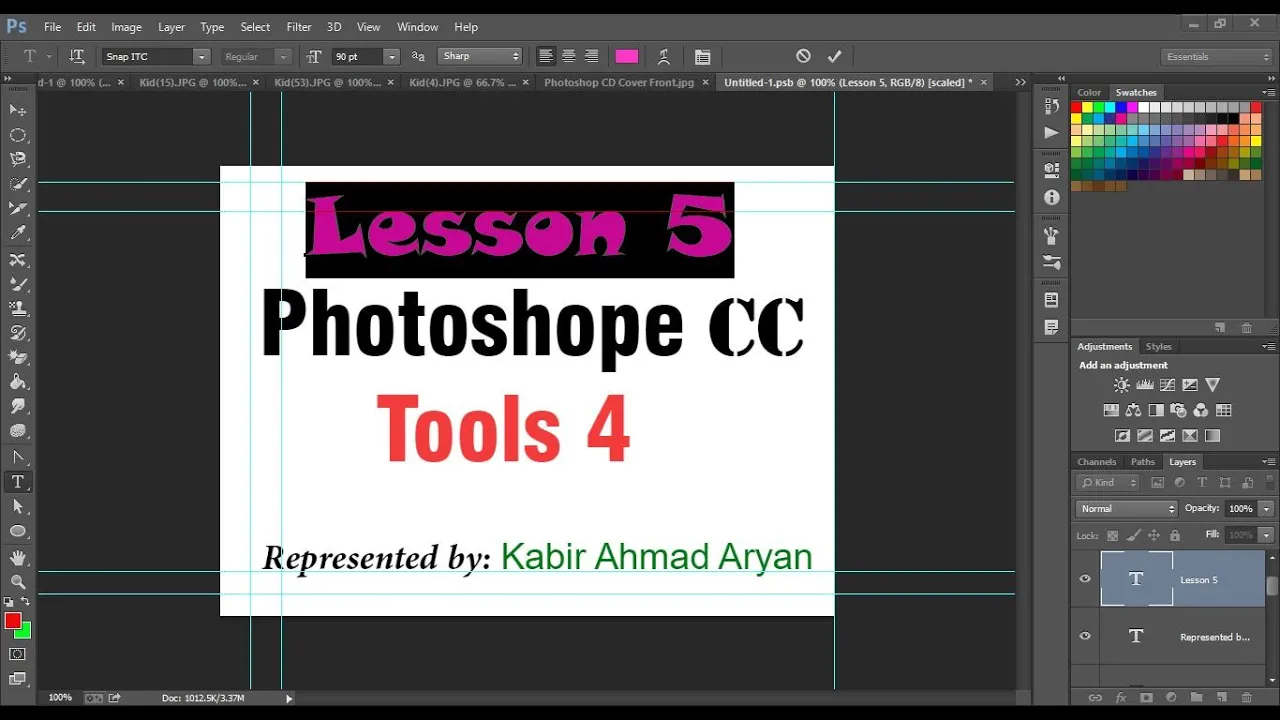Select the Path Selection tool
The image size is (1280, 720).
18,507
